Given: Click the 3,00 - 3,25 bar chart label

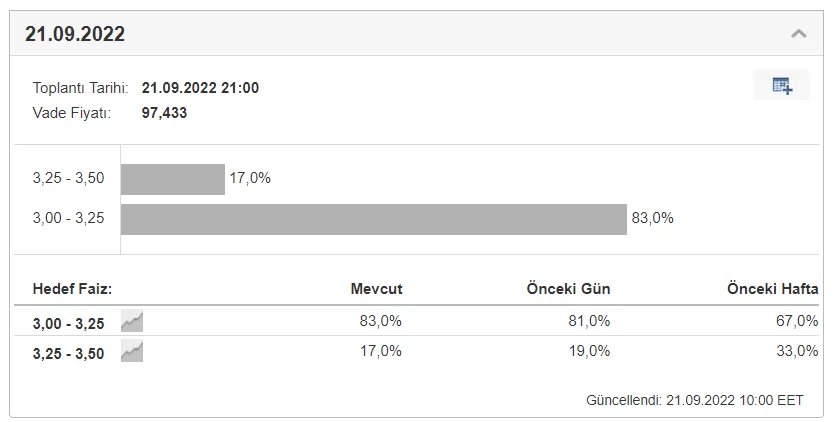Looking at the screenshot, I should tap(68, 218).
